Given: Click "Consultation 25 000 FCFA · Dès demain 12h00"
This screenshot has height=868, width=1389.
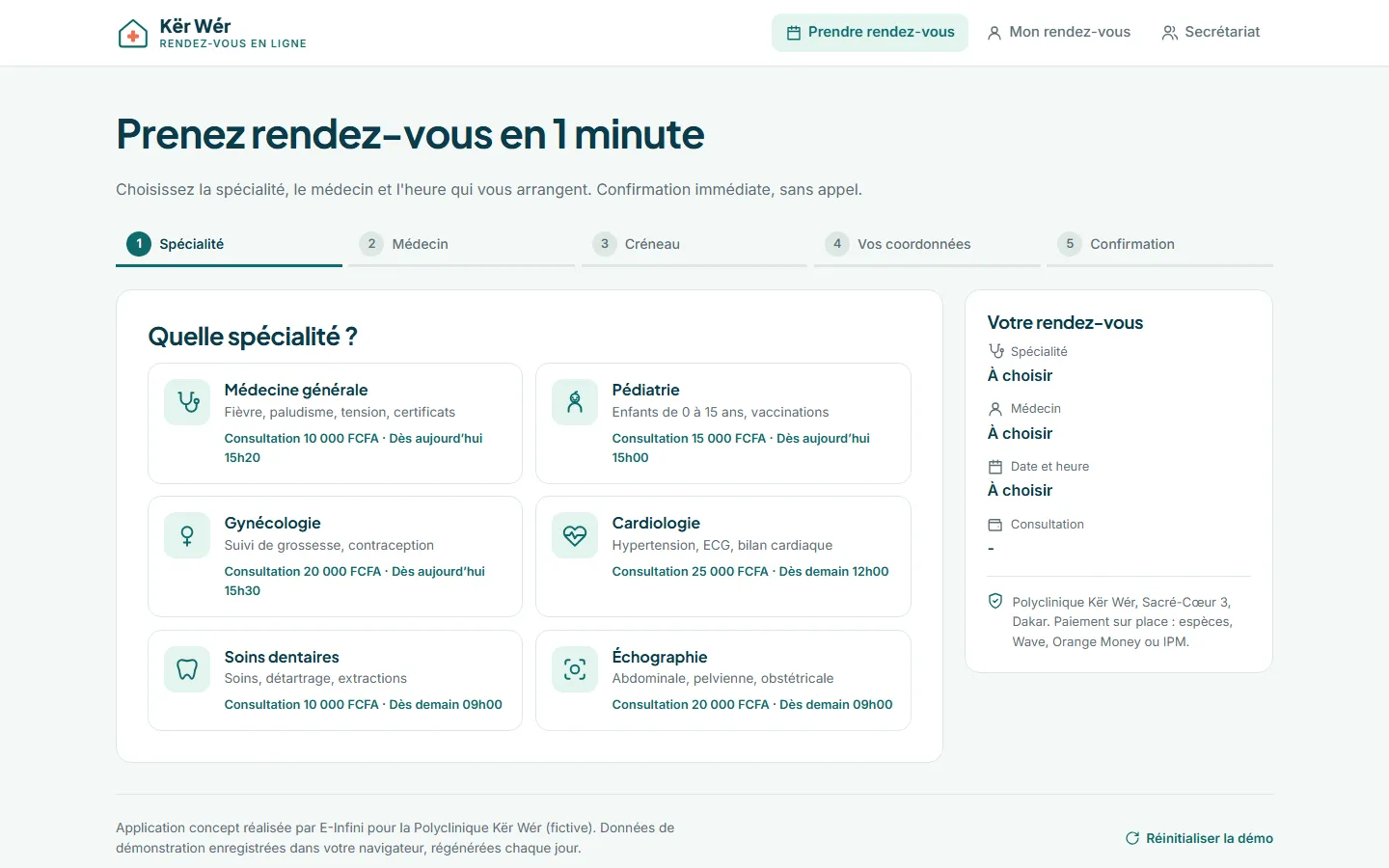Looking at the screenshot, I should 750,572.
